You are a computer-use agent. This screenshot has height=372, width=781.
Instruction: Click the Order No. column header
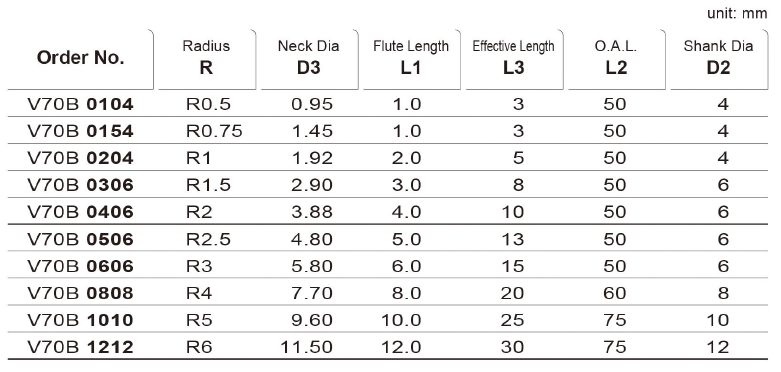tap(80, 58)
